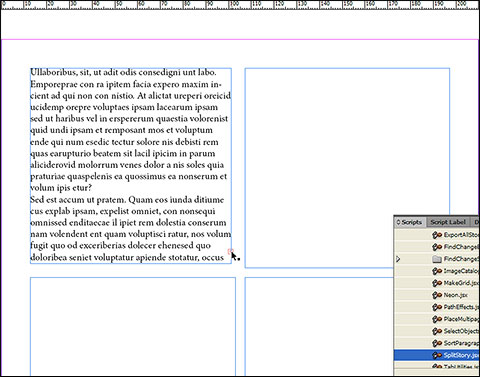Click the highlighted SplitStory.jsx script
Viewport: 480px width, 377px height.
[437, 355]
